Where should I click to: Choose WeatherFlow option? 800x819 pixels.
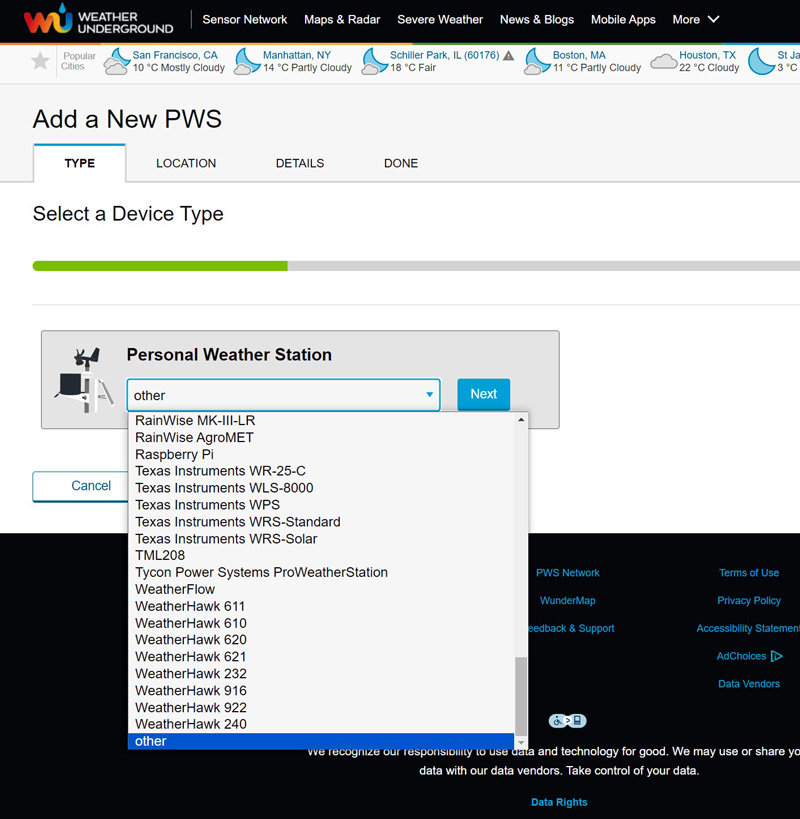click(x=321, y=589)
